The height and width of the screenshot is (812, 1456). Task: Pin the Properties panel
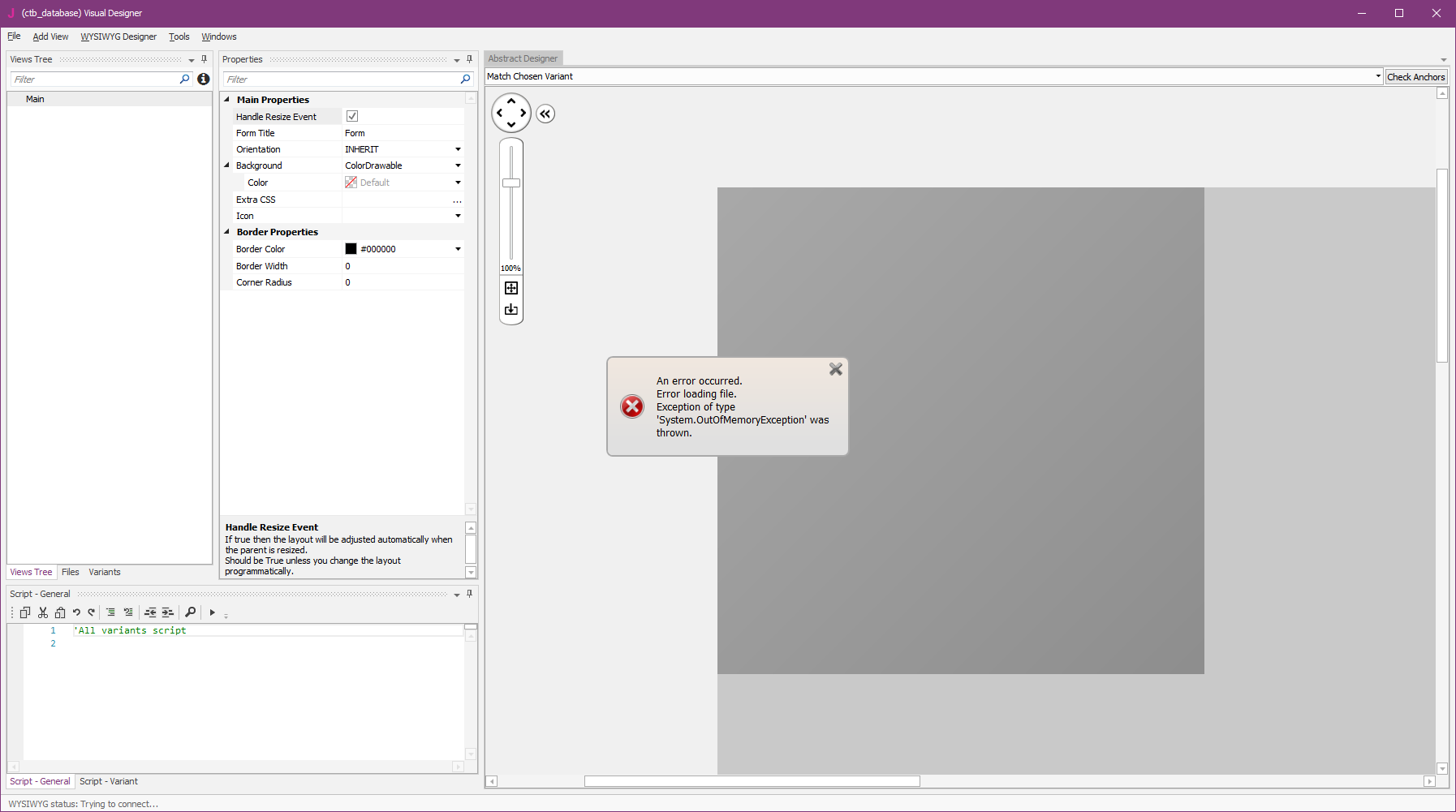(469, 59)
